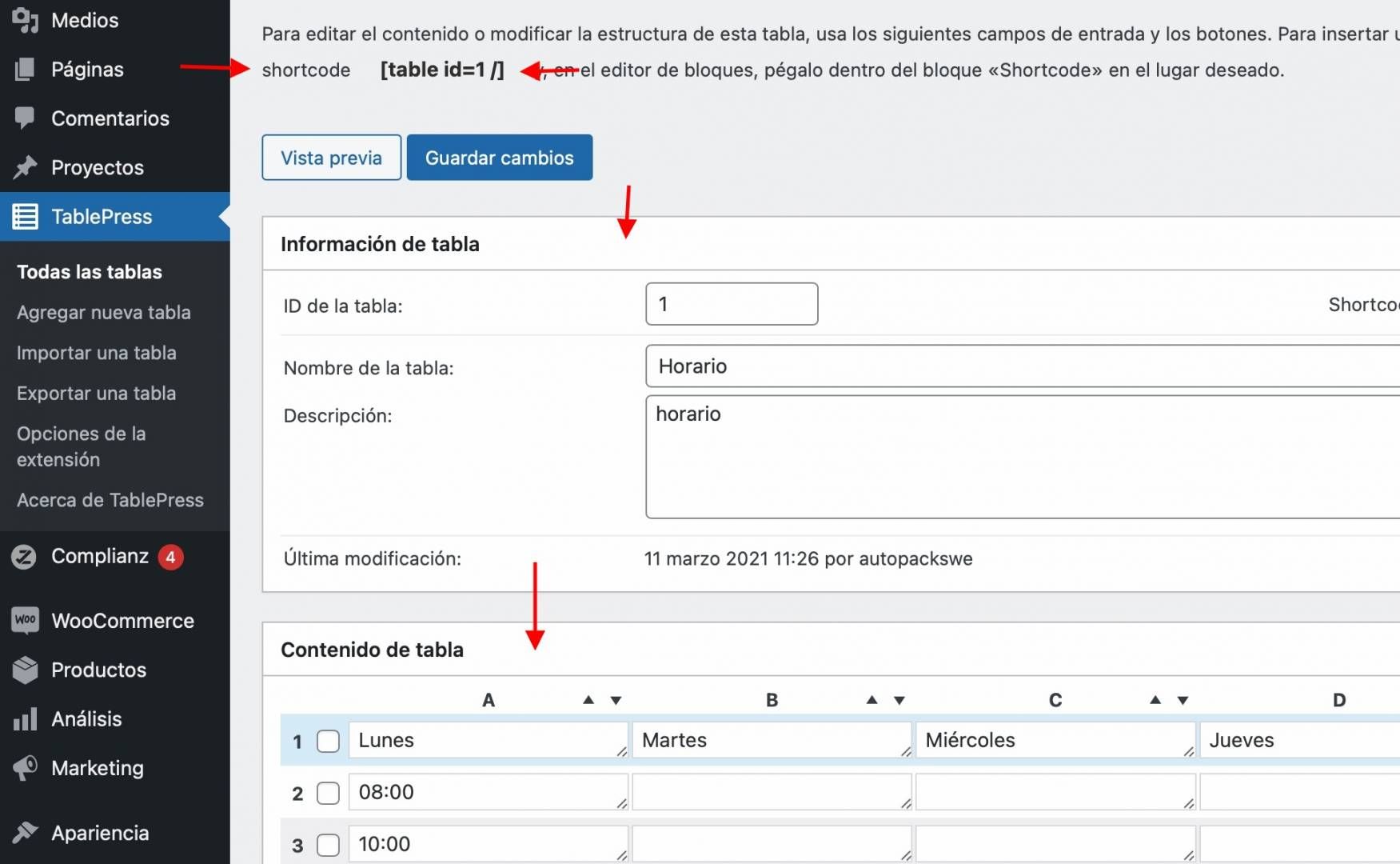The height and width of the screenshot is (864, 1400).
Task: Open Marketing menu
Action: pyautogui.click(x=115, y=768)
